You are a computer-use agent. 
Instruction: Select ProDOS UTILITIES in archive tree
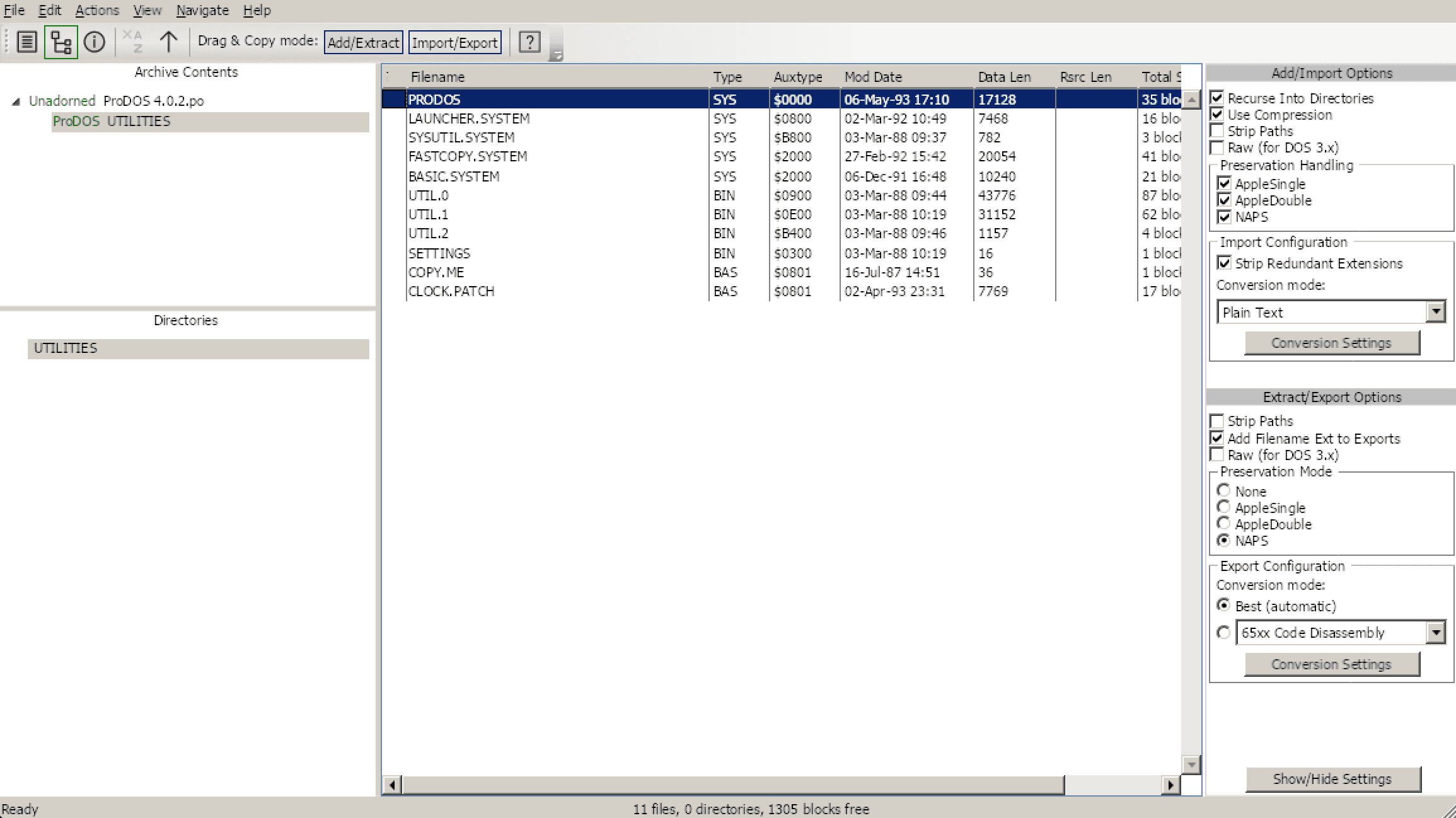pos(211,122)
